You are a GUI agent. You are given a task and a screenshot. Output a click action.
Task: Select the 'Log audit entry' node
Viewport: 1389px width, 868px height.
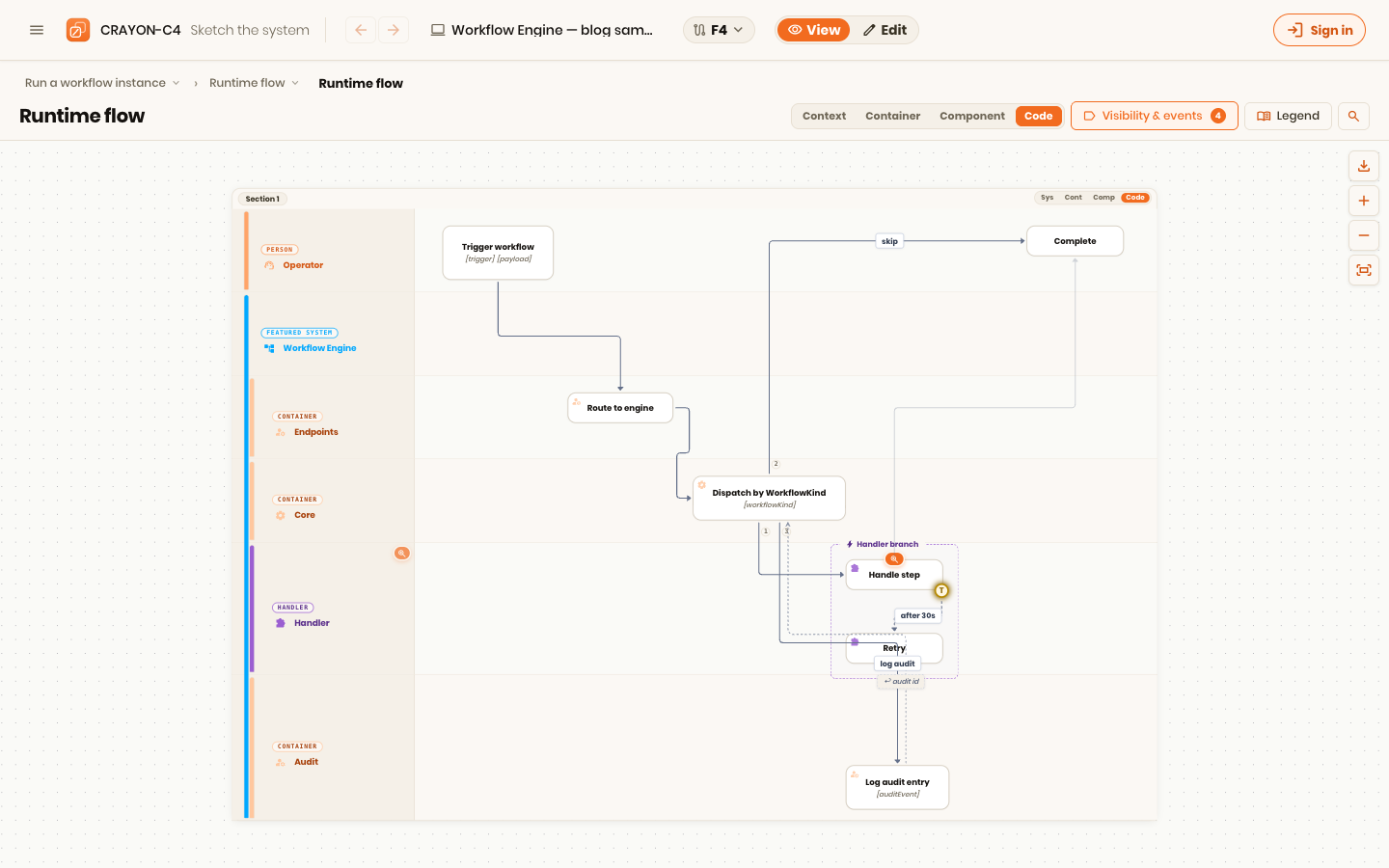pyautogui.click(x=897, y=788)
